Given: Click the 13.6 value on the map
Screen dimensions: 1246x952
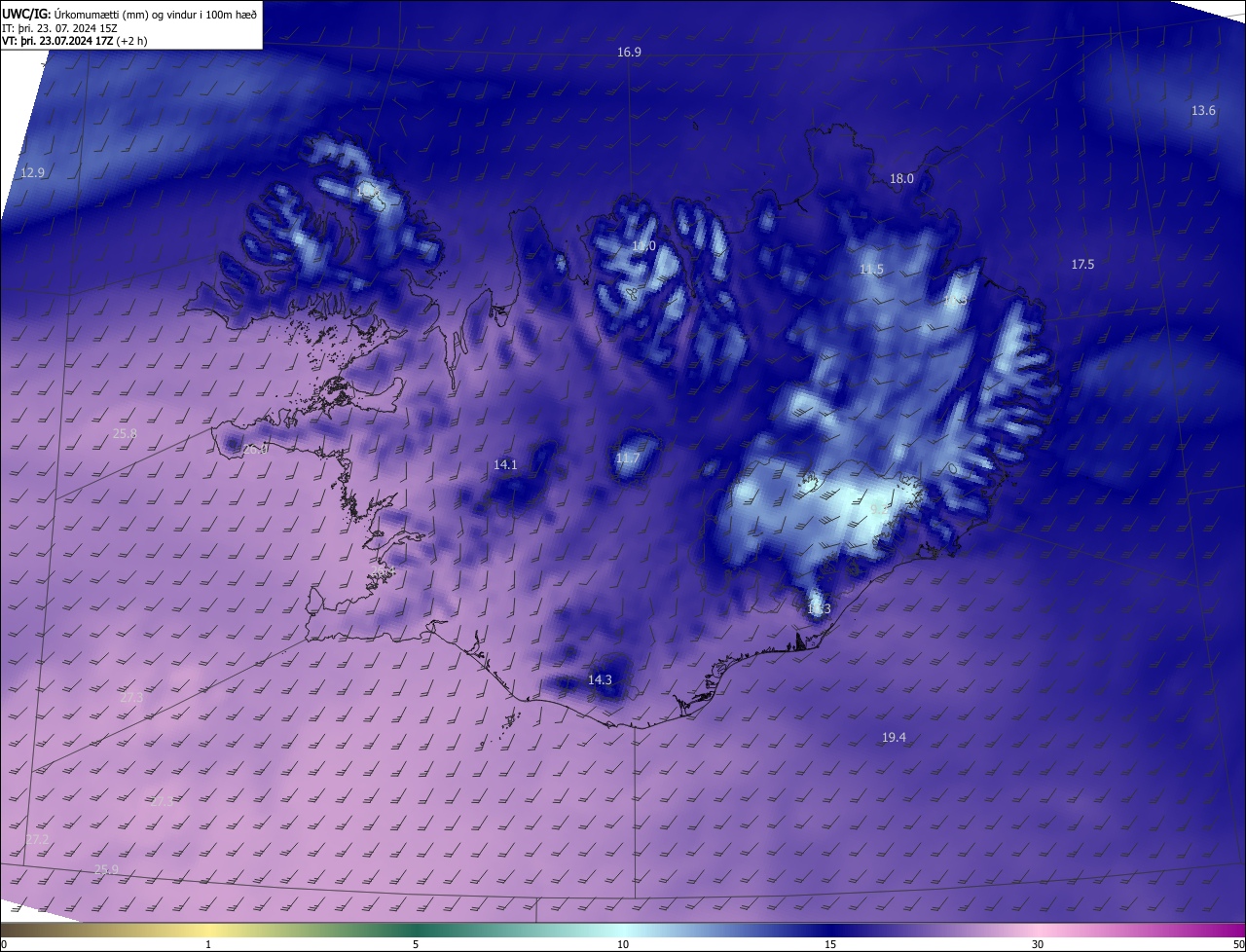Looking at the screenshot, I should tap(1203, 110).
